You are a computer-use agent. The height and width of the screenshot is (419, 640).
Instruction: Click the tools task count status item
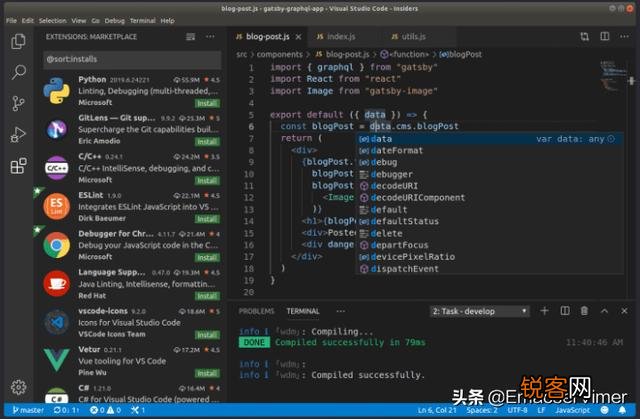(x=138, y=410)
